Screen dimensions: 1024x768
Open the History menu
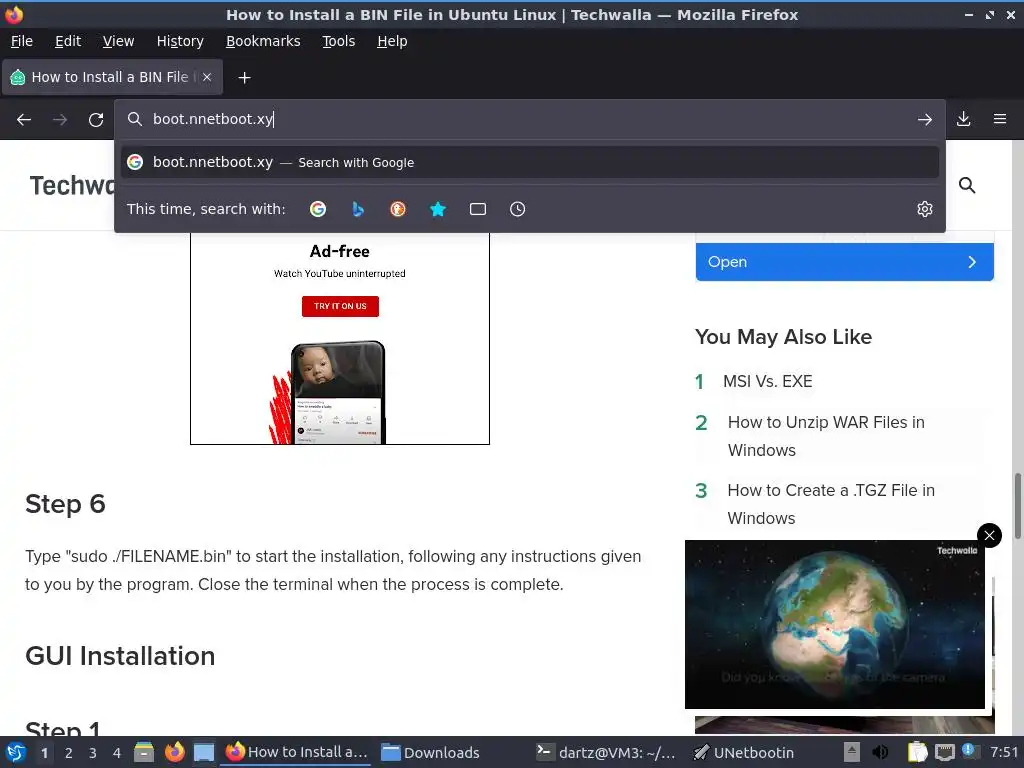pos(180,41)
